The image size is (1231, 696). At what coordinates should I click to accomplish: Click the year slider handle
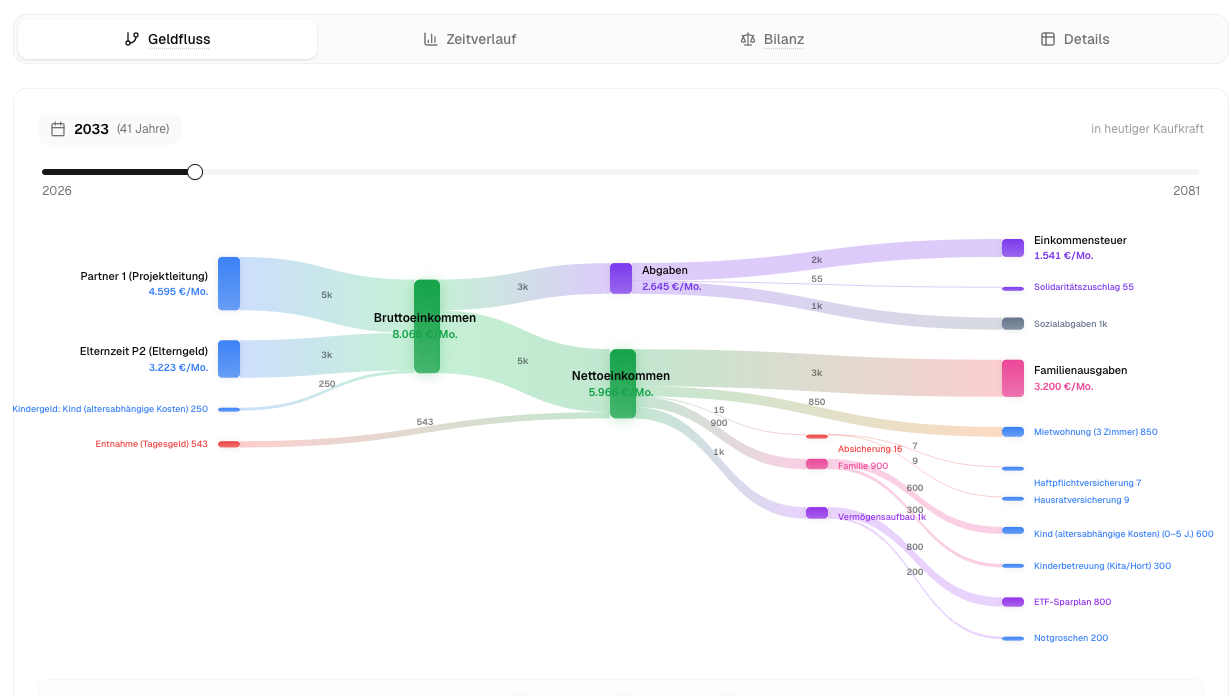(195, 172)
